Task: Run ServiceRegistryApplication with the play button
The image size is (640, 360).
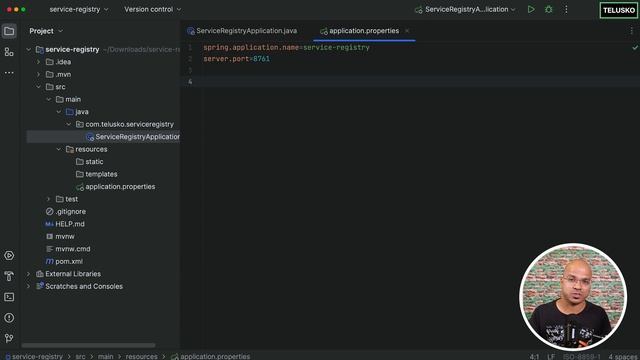Action: point(531,9)
